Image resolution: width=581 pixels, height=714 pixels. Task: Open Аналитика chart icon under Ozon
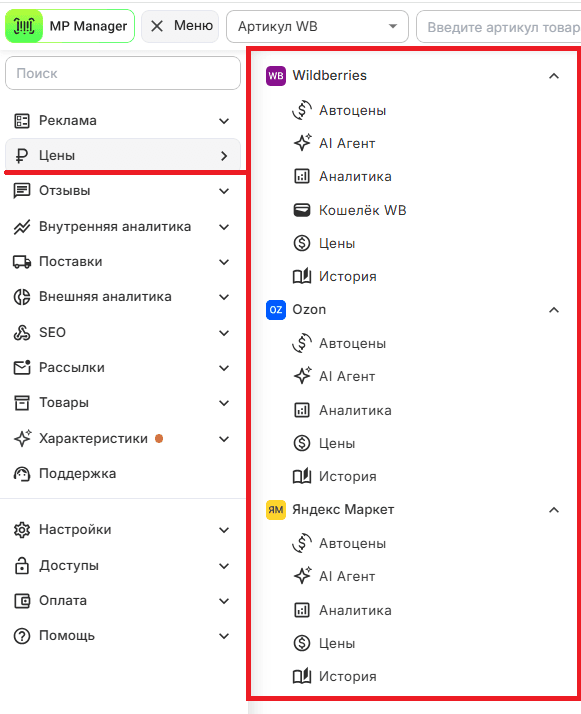(301, 410)
